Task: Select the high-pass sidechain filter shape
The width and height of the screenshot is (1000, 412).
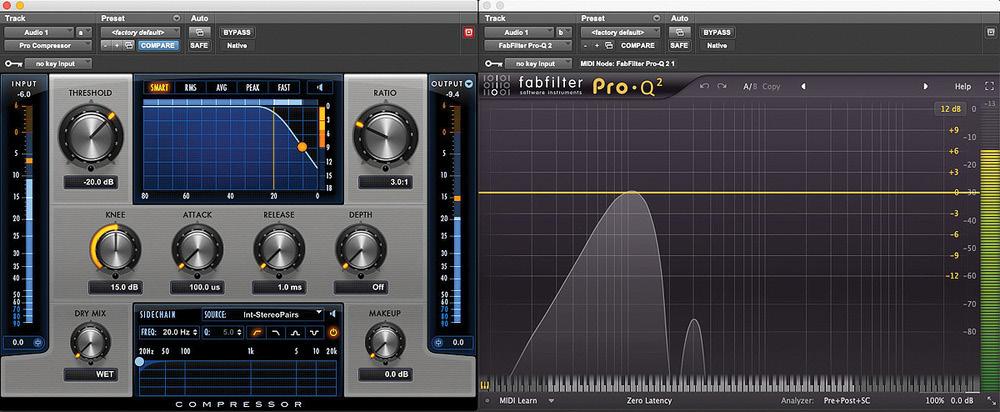Action: pyautogui.click(x=255, y=332)
